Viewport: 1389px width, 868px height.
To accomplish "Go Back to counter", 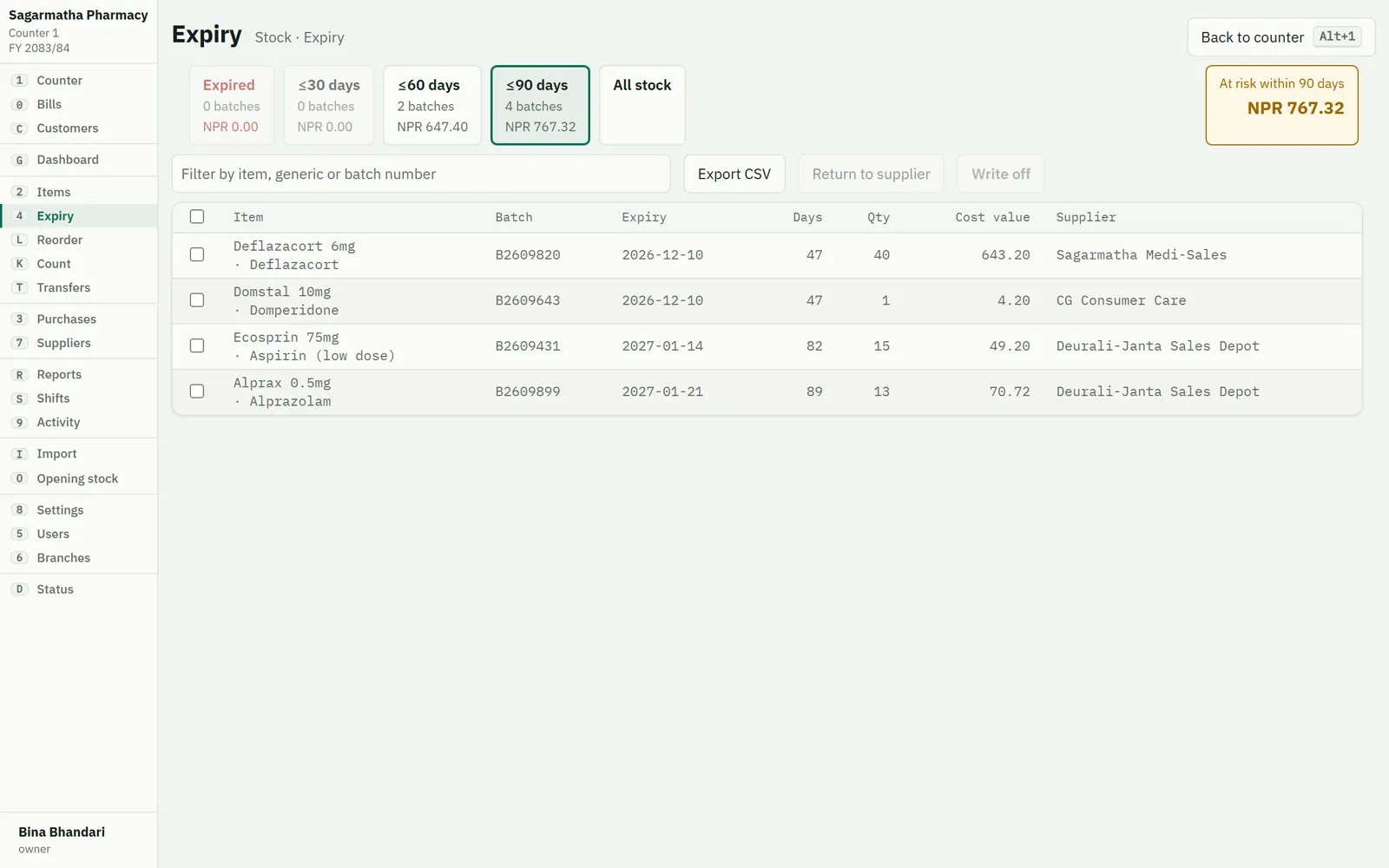I will (x=1280, y=37).
